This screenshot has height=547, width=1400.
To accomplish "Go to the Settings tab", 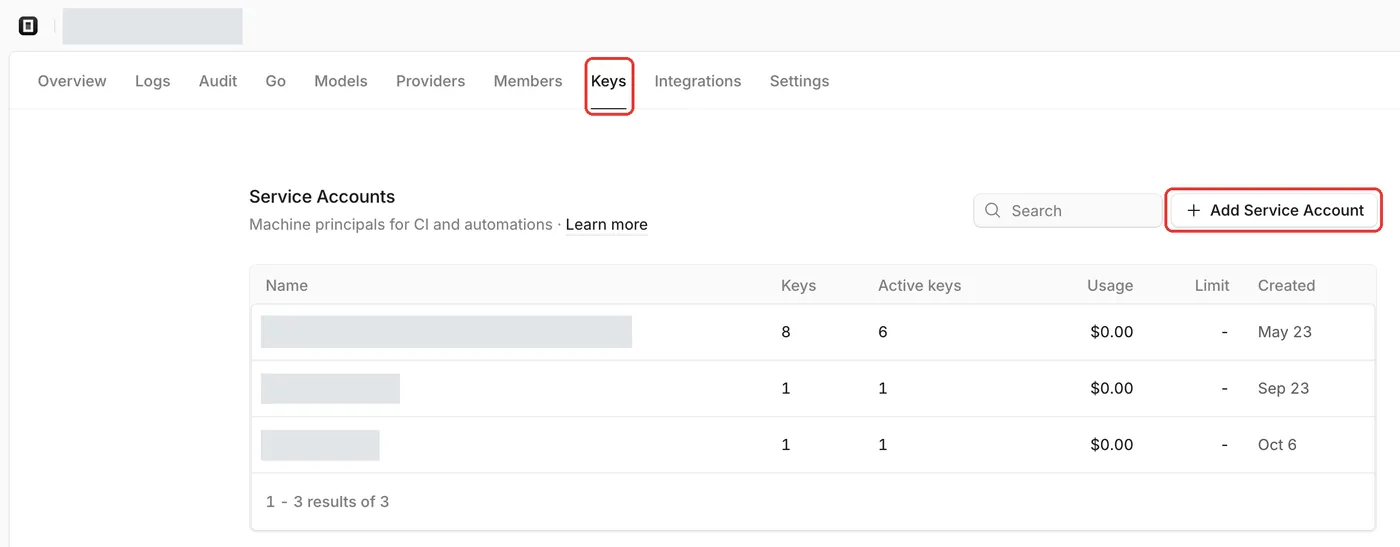I will 799,81.
